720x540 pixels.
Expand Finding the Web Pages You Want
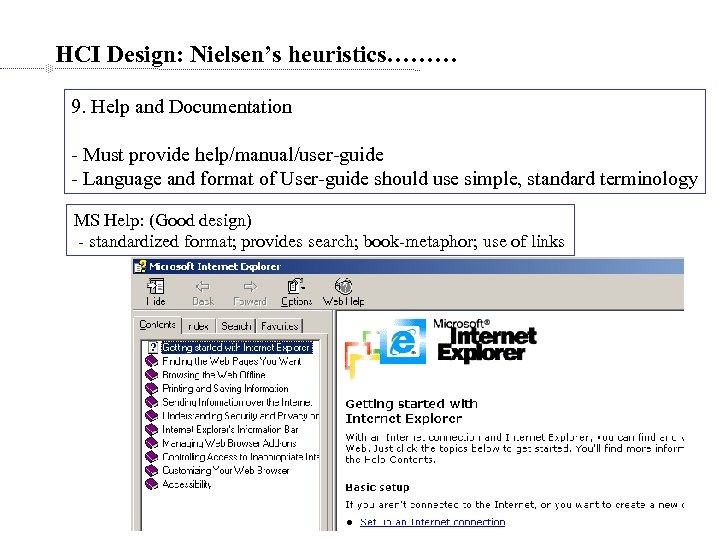[x=231, y=361]
